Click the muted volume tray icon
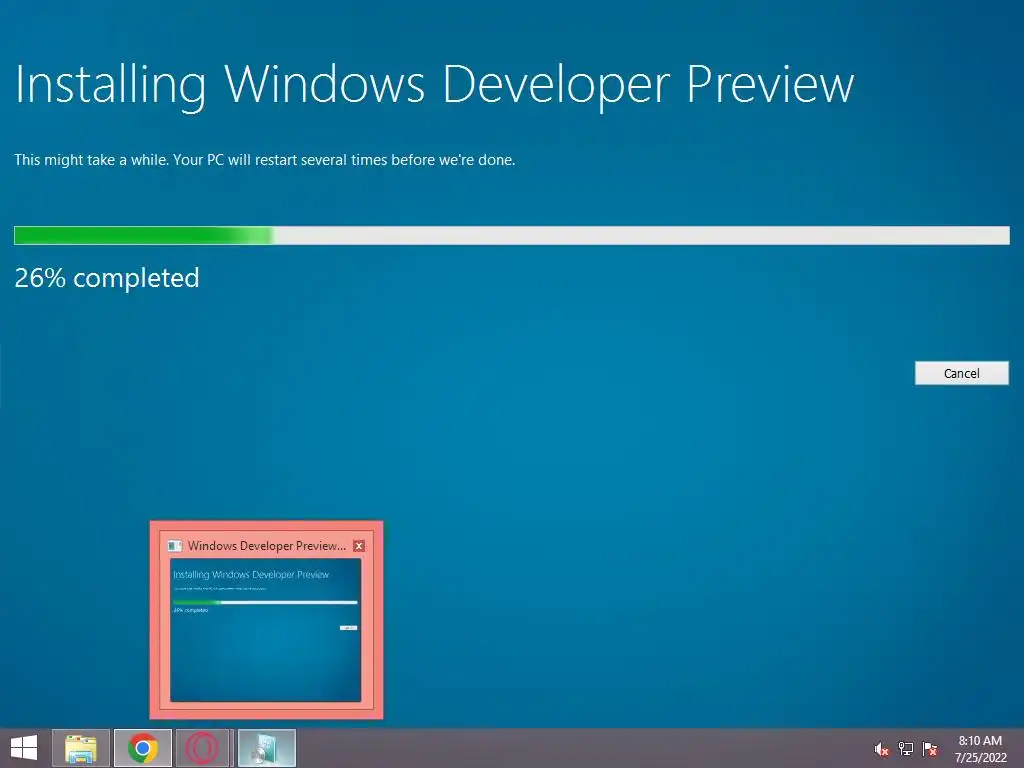The height and width of the screenshot is (768, 1024). [x=882, y=749]
